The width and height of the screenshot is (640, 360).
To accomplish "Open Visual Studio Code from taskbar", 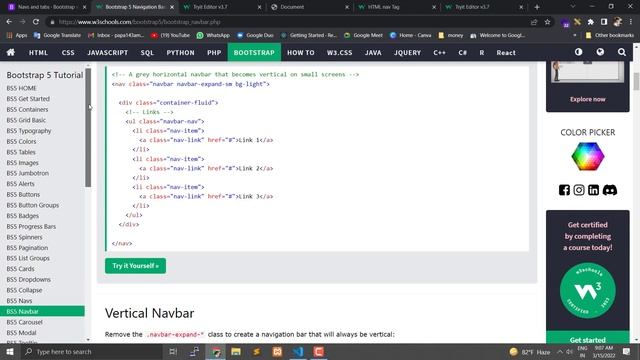I will 298,351.
